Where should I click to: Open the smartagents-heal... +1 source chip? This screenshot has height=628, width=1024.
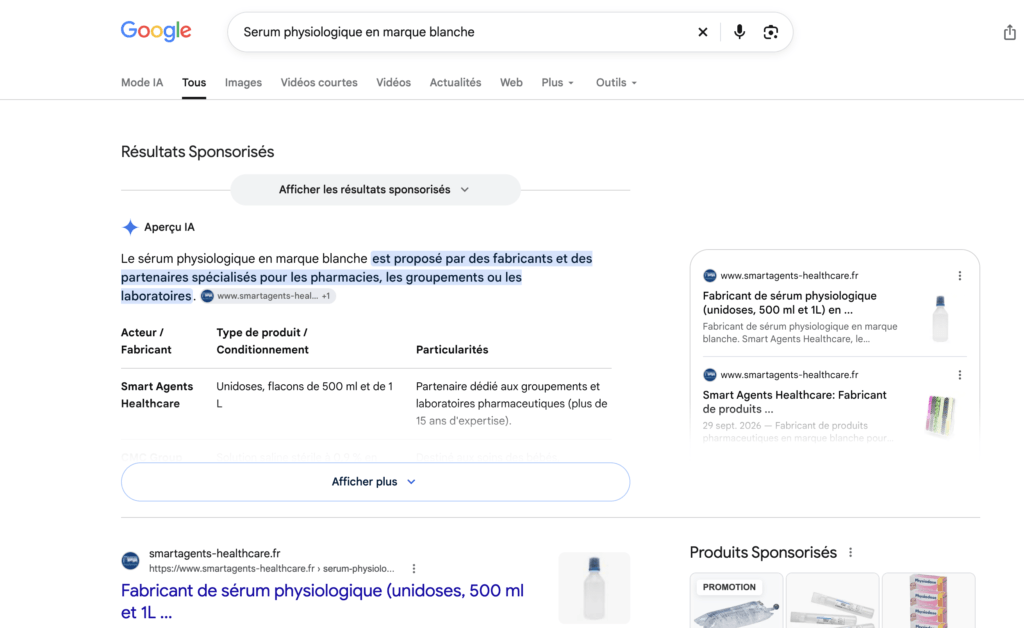click(x=268, y=296)
